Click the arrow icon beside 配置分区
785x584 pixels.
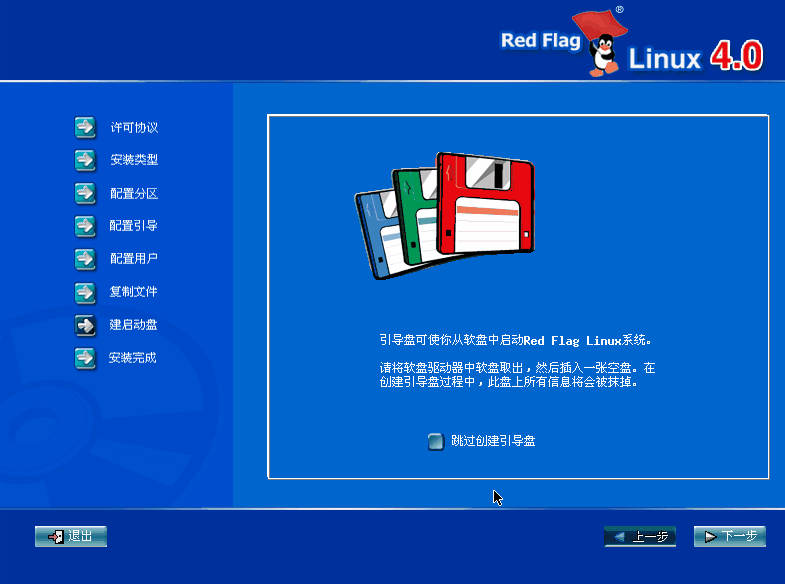(x=86, y=194)
